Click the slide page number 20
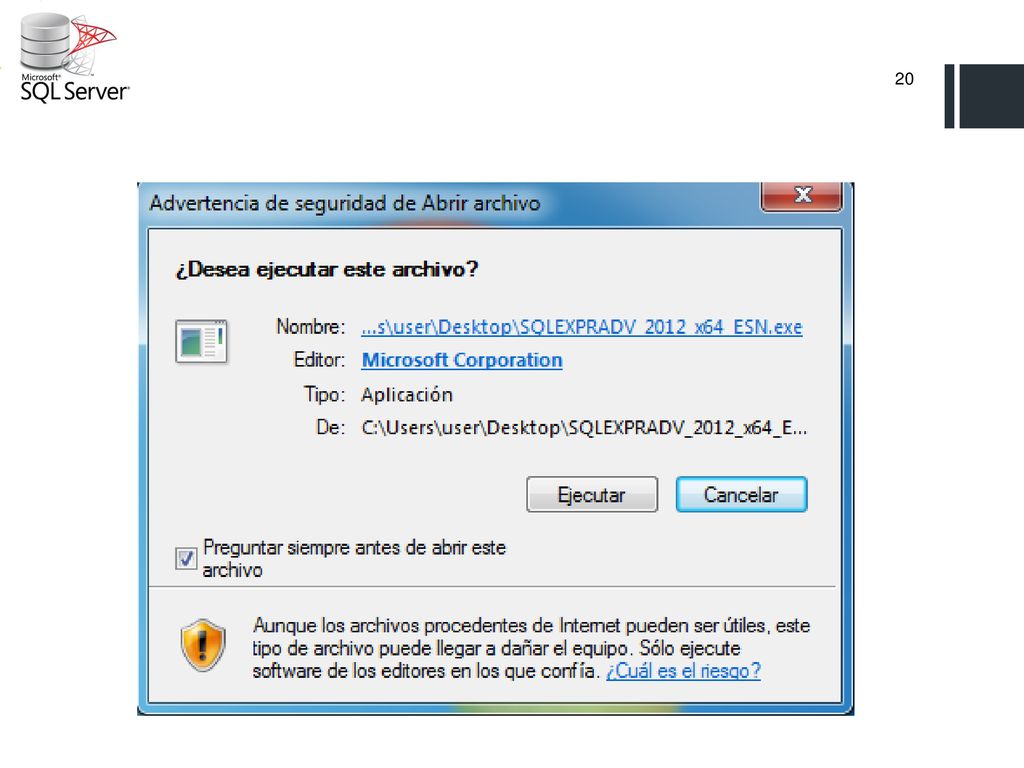 904,79
